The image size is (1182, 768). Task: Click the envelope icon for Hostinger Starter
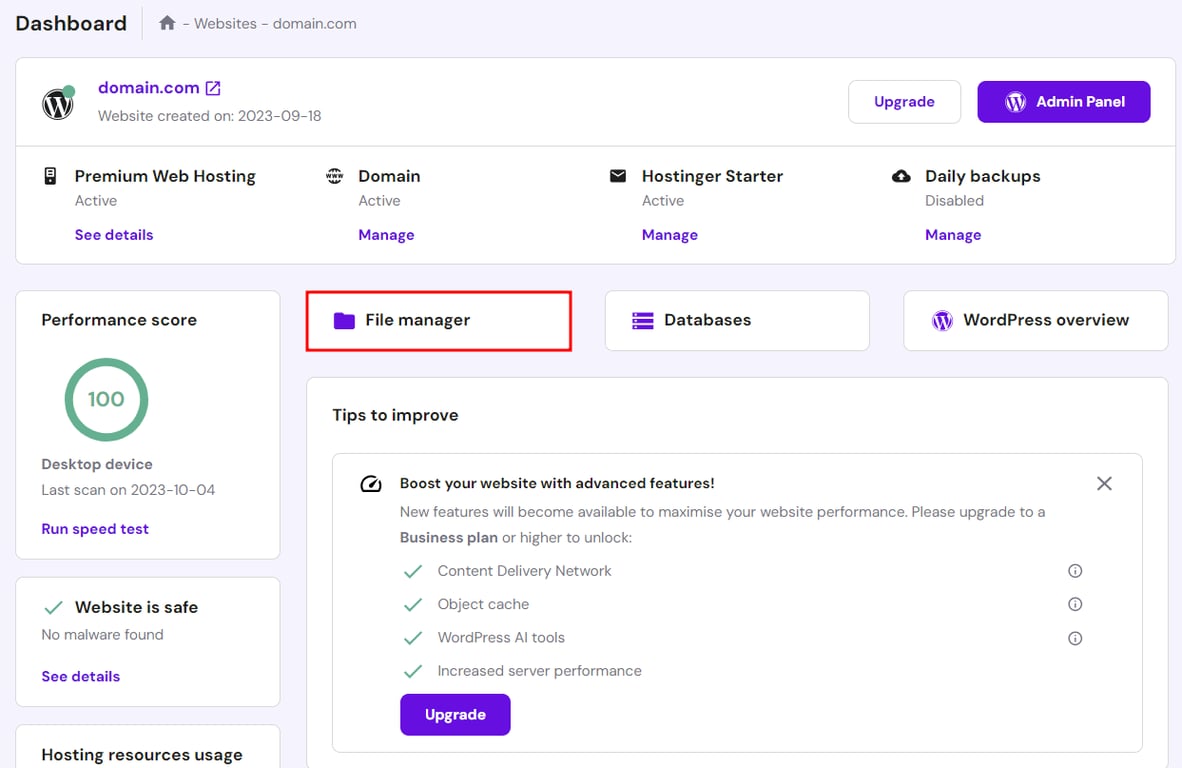[x=618, y=175]
